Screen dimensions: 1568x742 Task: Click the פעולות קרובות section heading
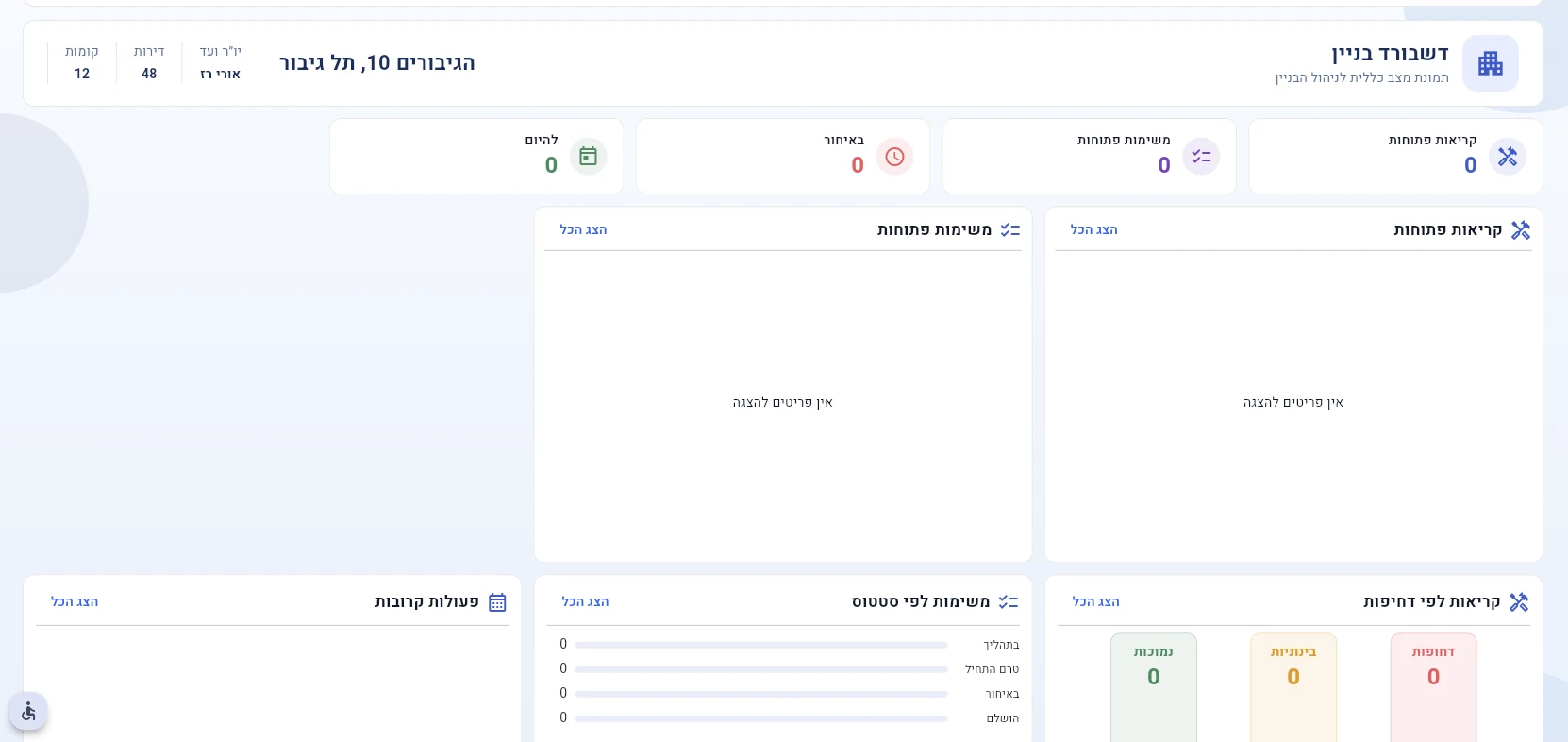426,602
